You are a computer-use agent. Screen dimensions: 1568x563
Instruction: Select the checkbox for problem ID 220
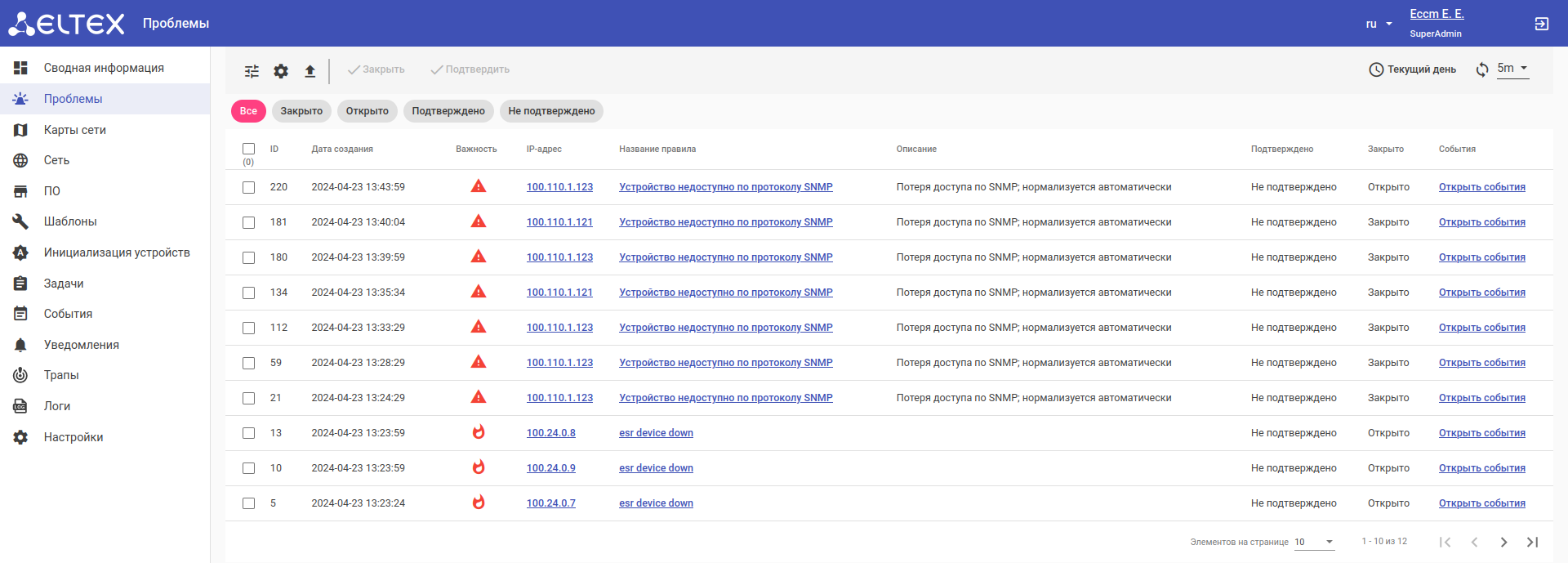tap(249, 187)
